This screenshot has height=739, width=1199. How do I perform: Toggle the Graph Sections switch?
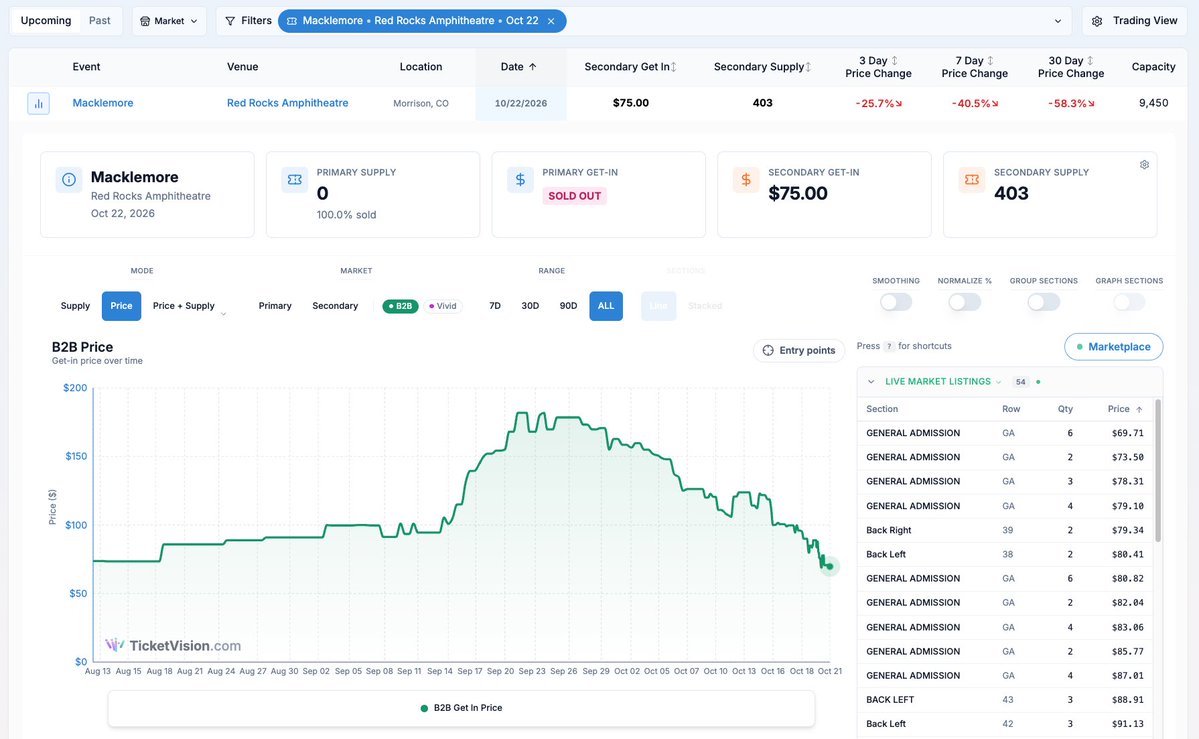[1129, 302]
